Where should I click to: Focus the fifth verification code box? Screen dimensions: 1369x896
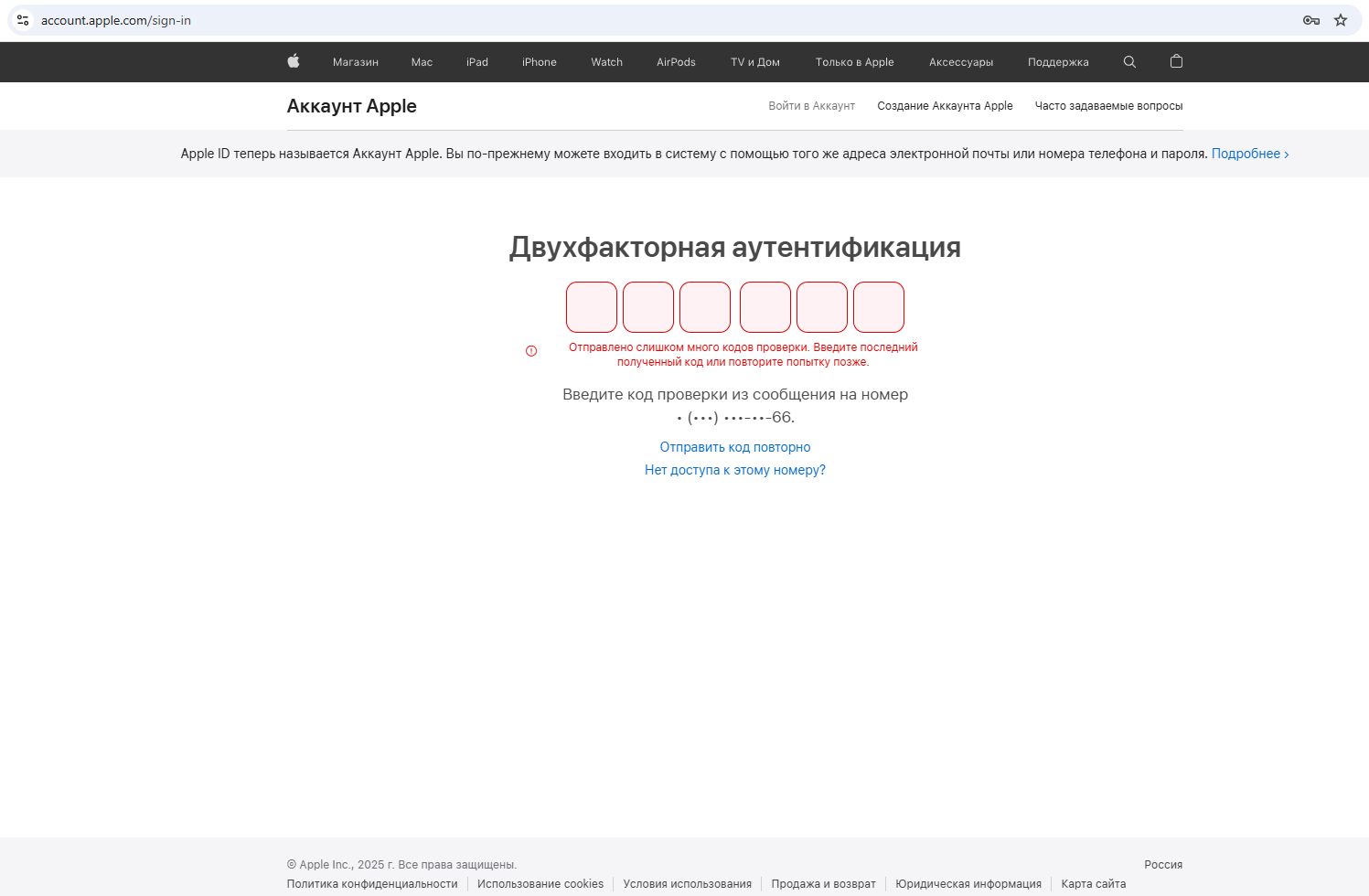click(822, 307)
